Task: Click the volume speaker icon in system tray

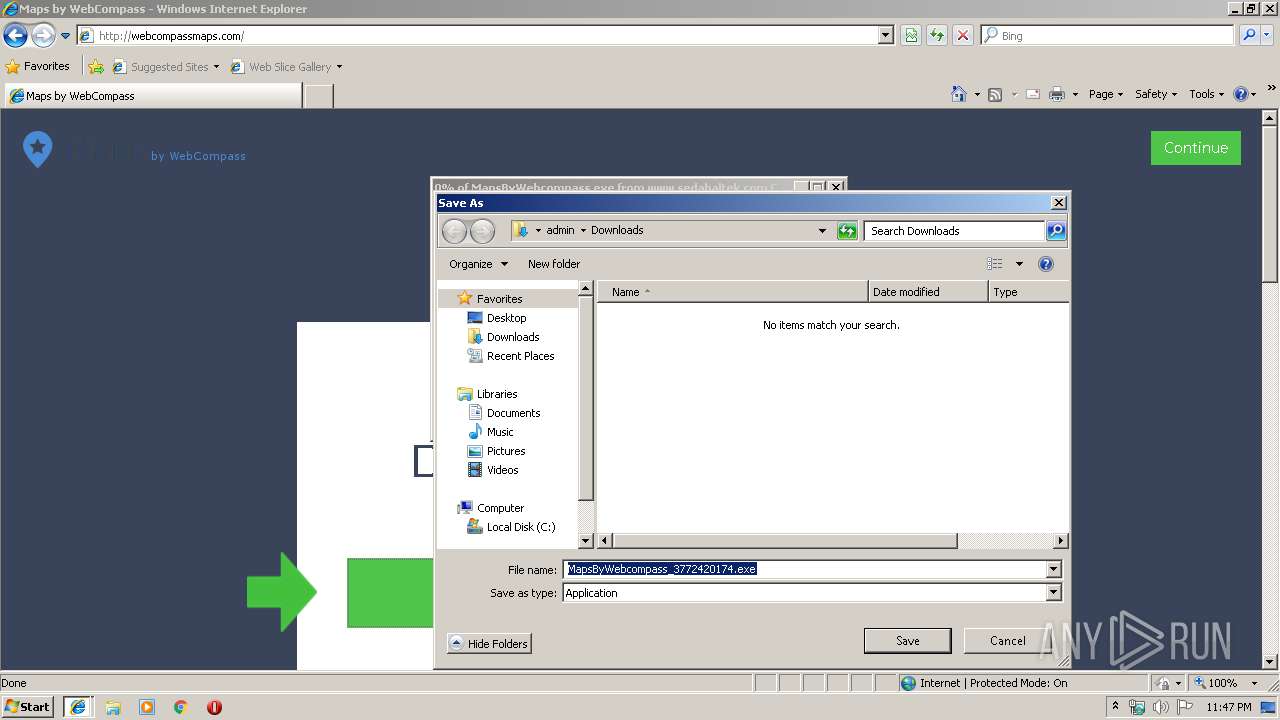Action: coord(1160,707)
